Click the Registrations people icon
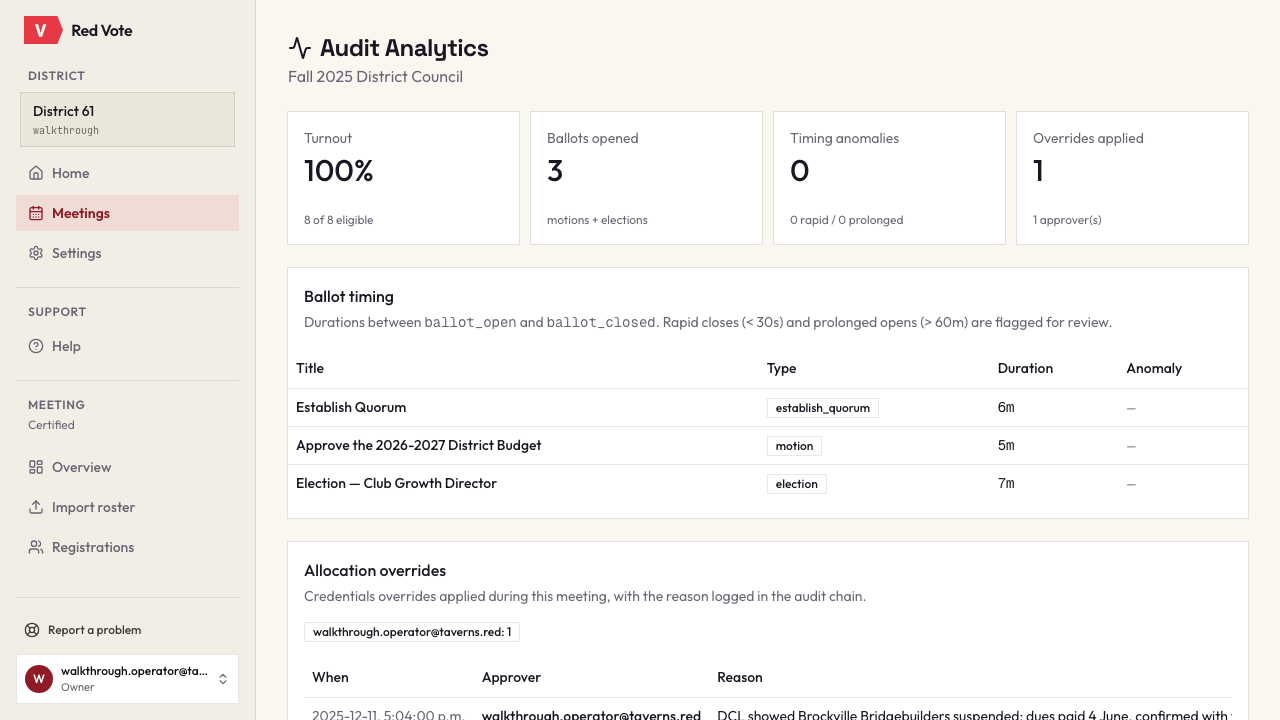The image size is (1280, 720). pos(36,547)
